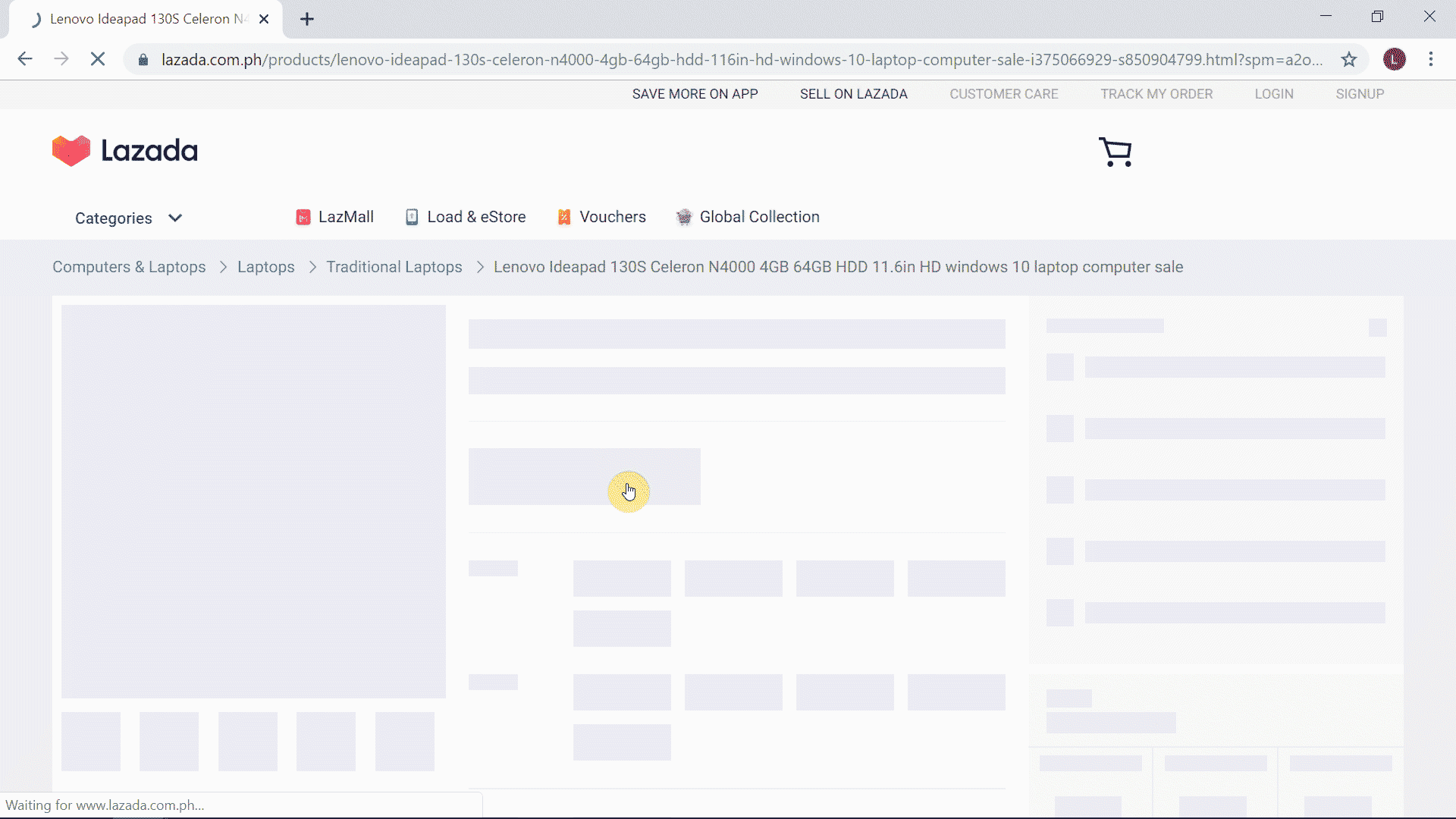The height and width of the screenshot is (819, 1456).
Task: Open the shopping cart icon
Action: pyautogui.click(x=1115, y=152)
